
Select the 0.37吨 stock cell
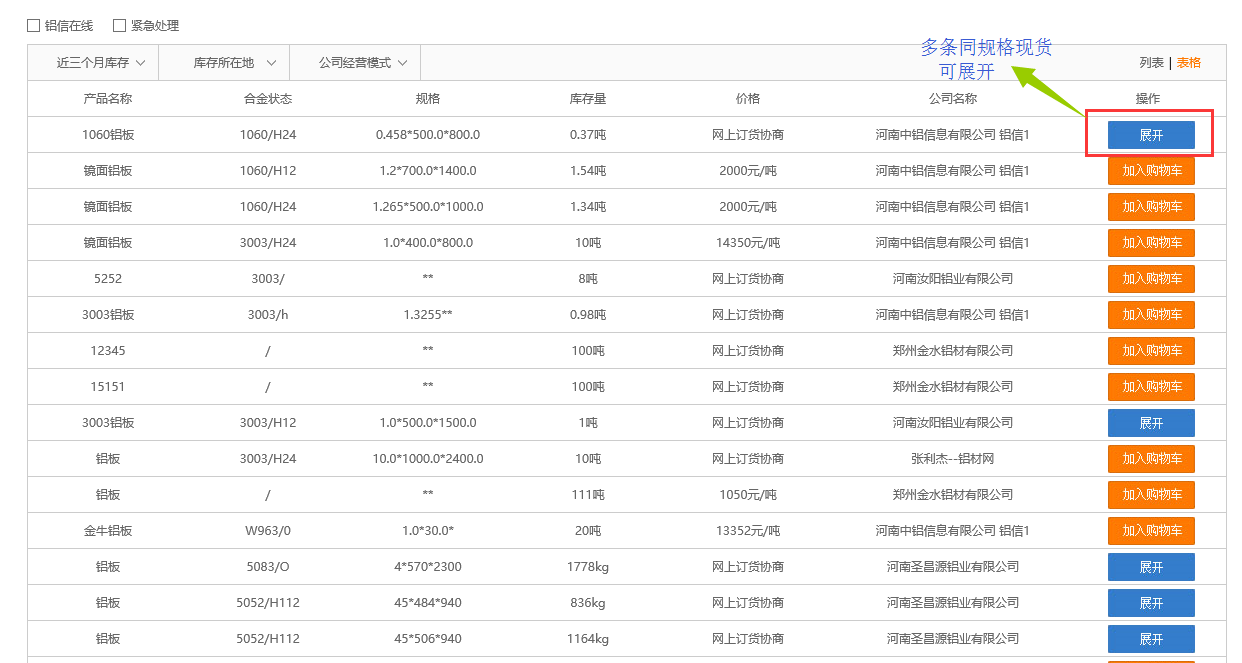pos(588,135)
